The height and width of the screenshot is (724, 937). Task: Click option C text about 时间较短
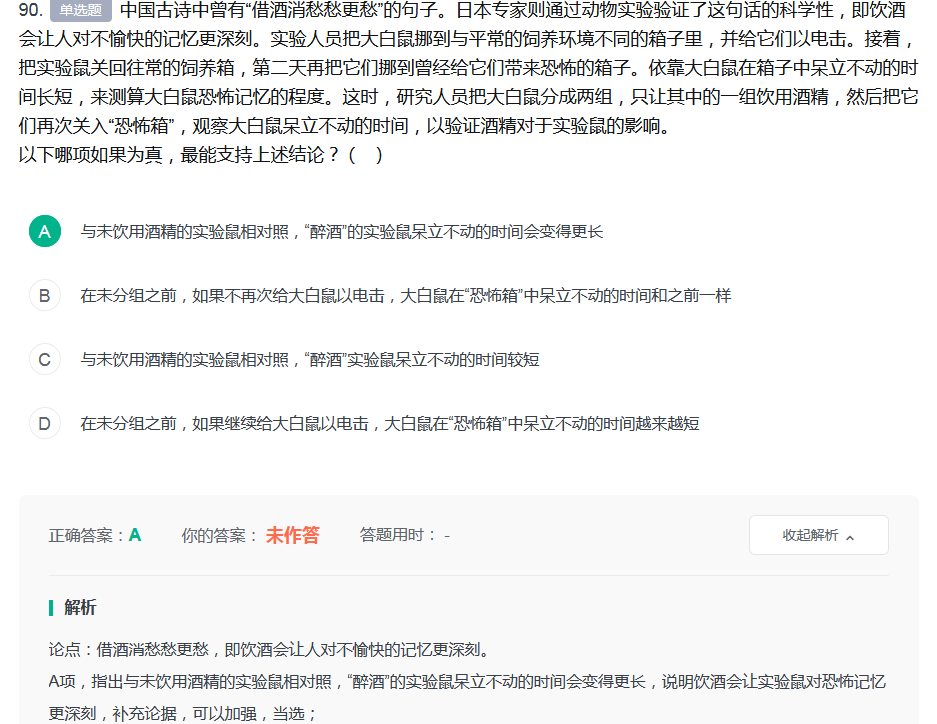(x=310, y=360)
